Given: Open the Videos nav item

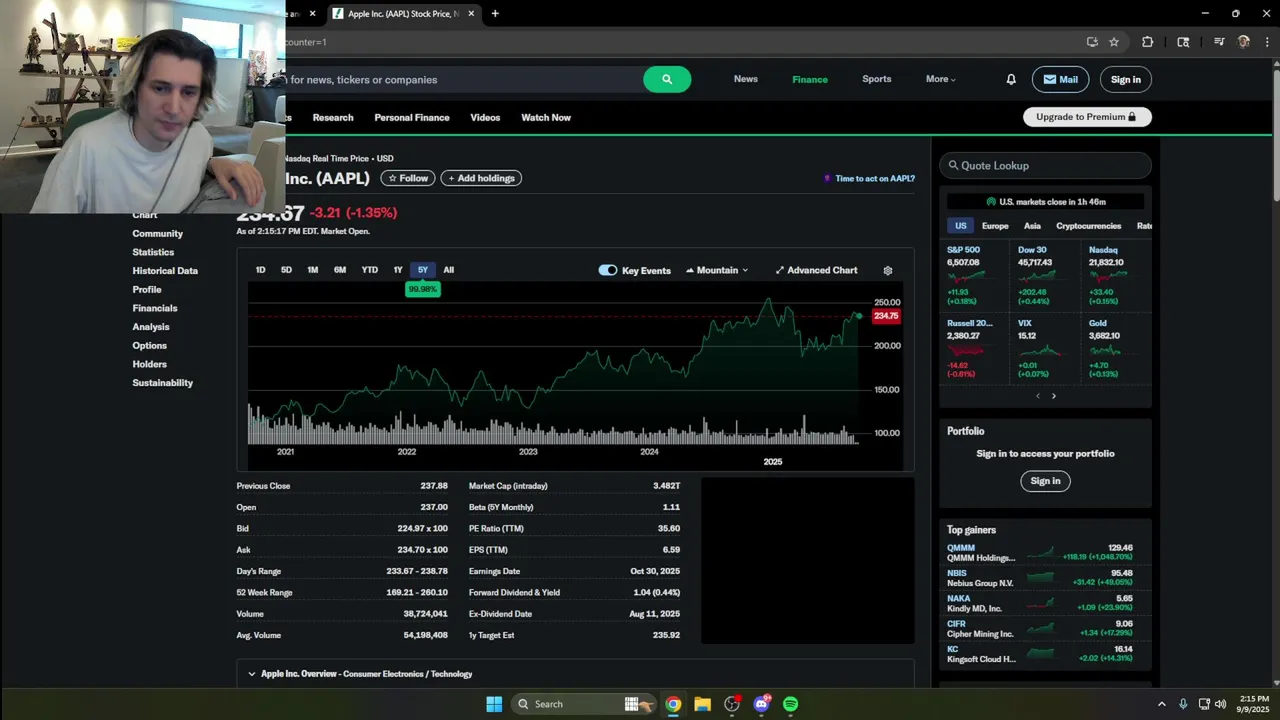Looking at the screenshot, I should (485, 117).
